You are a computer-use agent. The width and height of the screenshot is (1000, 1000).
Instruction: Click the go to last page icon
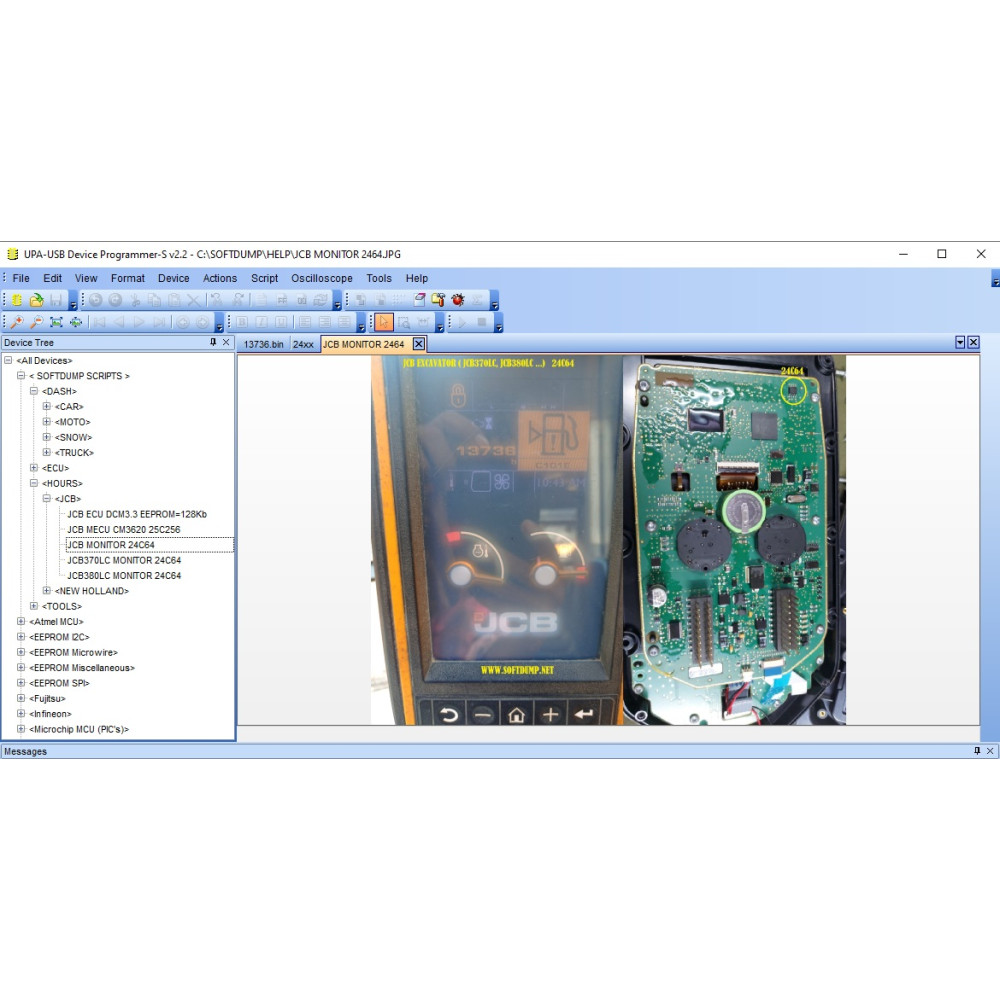tap(159, 322)
